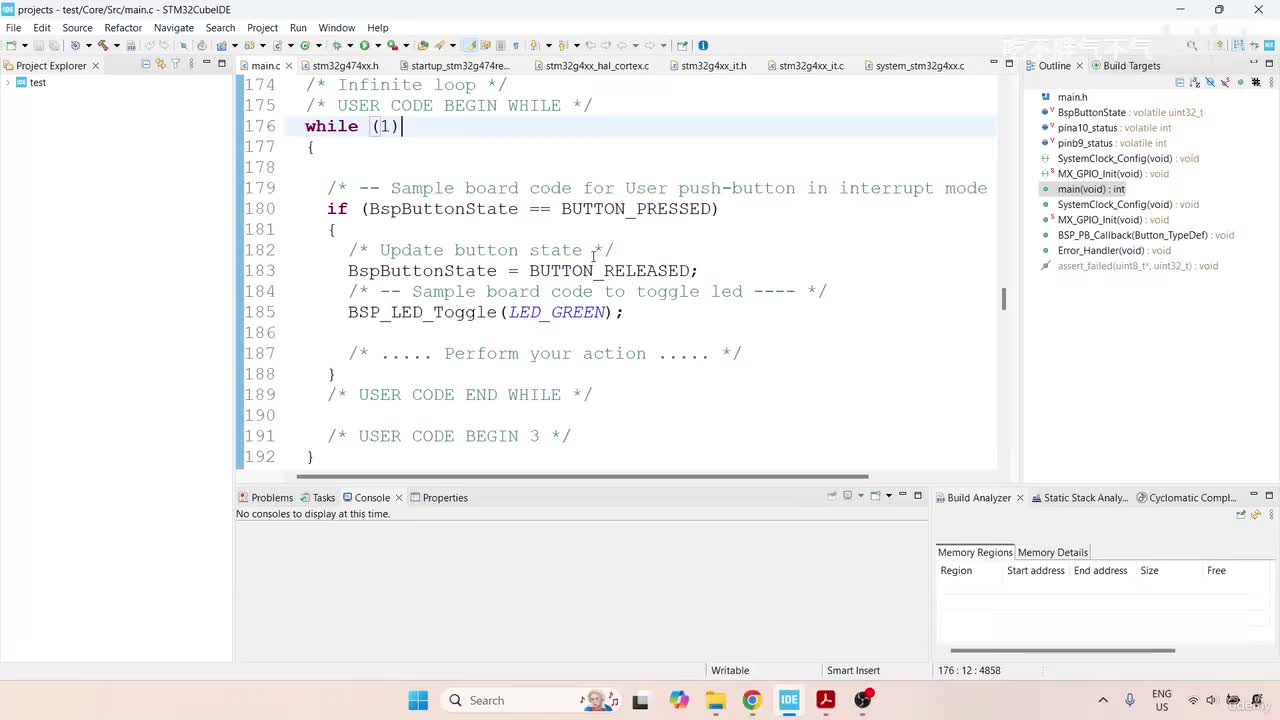Switch to Cyclomatic Complexity tab
The image size is (1280, 720).
(1187, 497)
